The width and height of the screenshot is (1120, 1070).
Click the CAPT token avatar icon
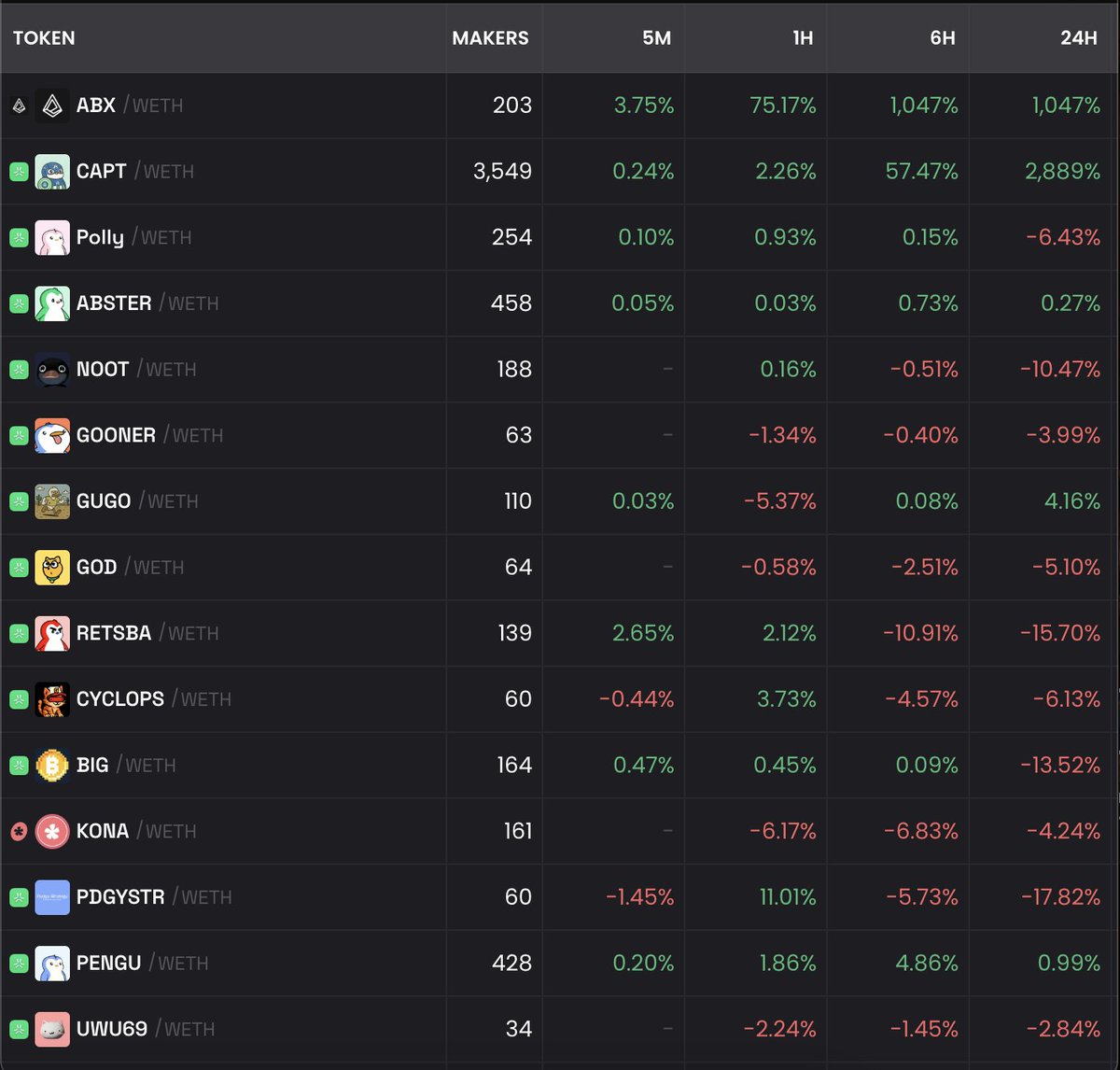click(x=52, y=172)
